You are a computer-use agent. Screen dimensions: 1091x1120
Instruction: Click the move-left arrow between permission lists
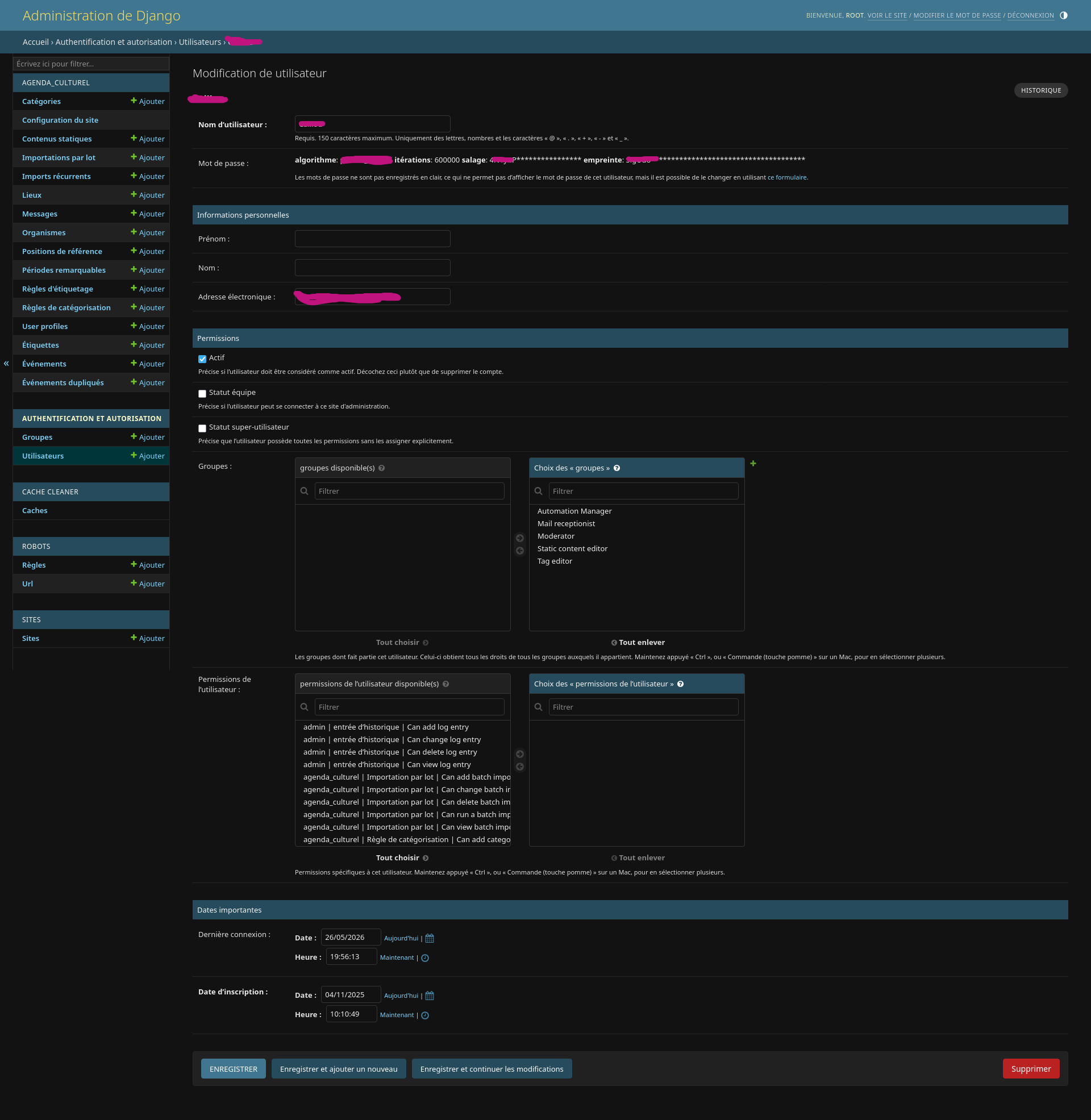click(x=520, y=767)
